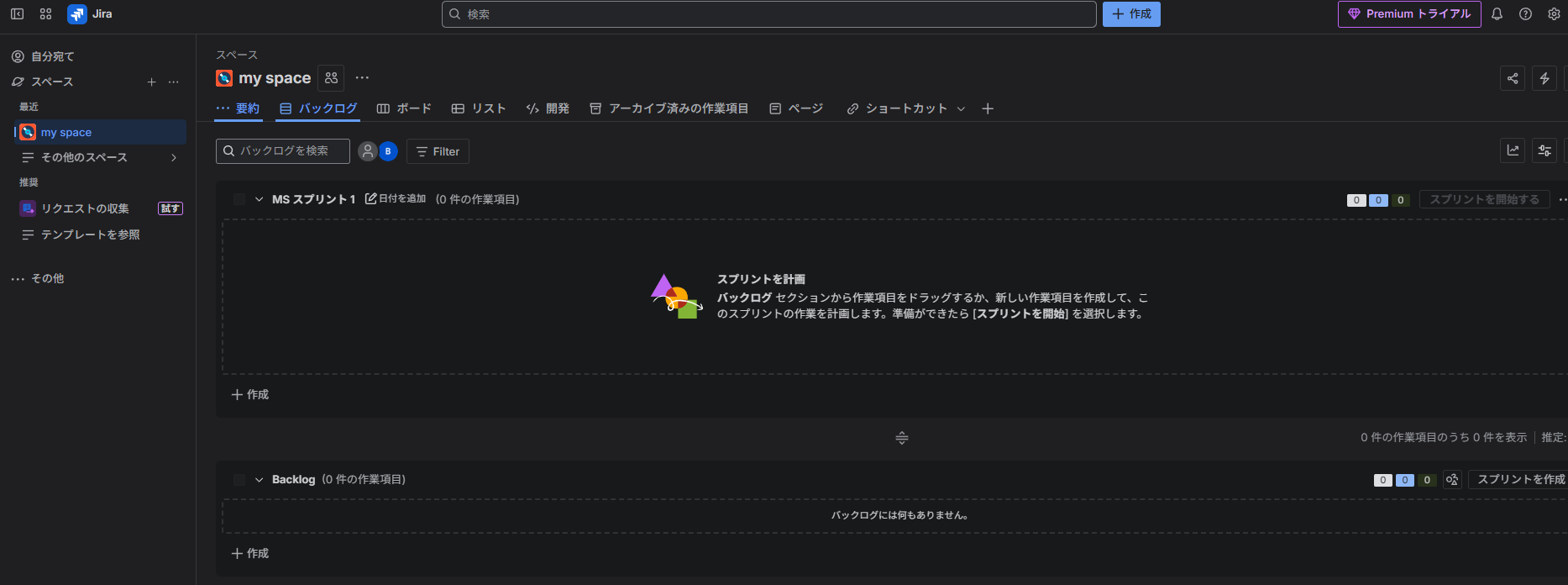The height and width of the screenshot is (585, 1568).
Task: Switch to the ボード tab
Action: pos(404,108)
